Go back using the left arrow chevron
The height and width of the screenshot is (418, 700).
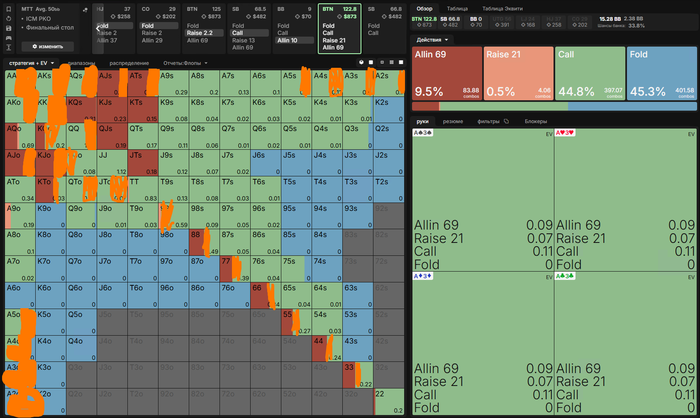tap(98, 29)
